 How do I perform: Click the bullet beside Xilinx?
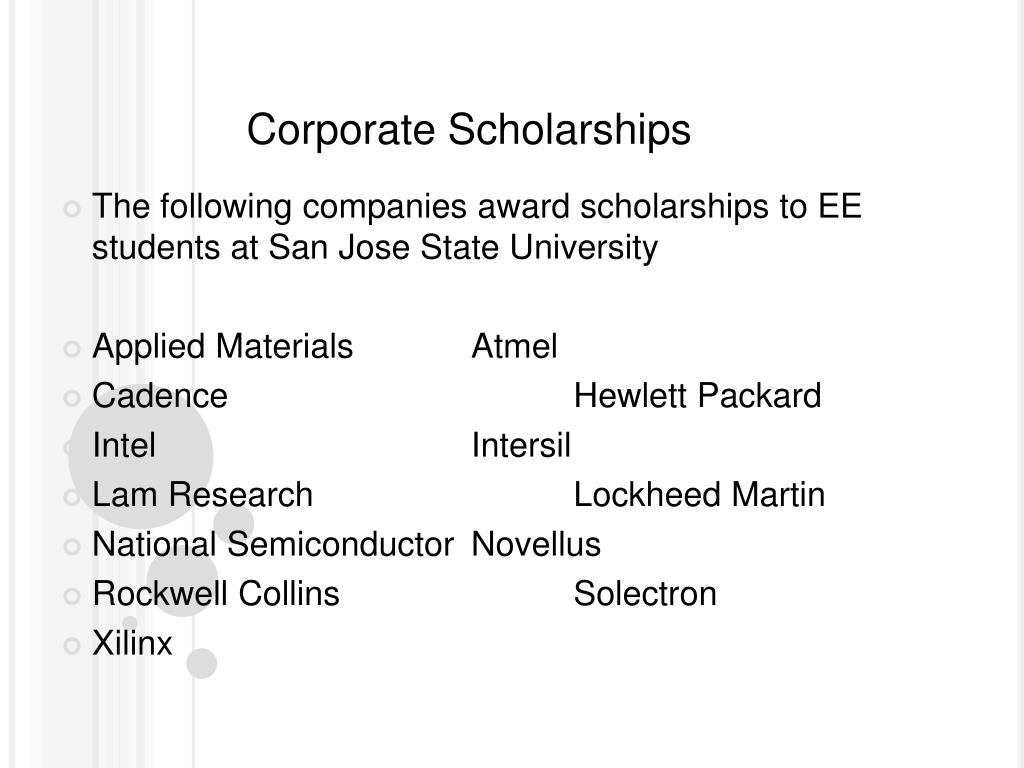[72, 646]
